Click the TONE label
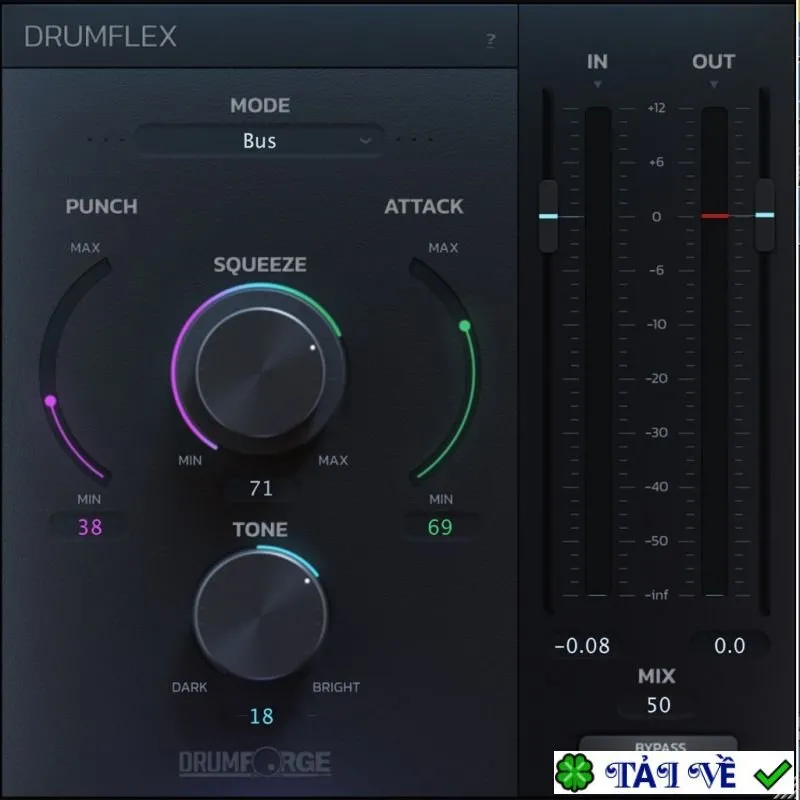This screenshot has width=800, height=800. 260,530
